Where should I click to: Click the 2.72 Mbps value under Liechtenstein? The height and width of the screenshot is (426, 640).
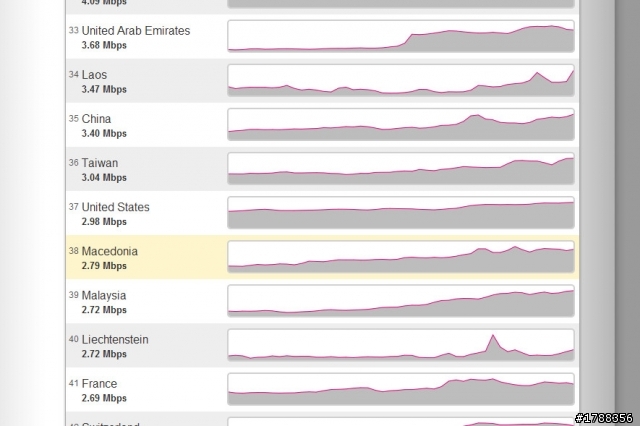104,354
